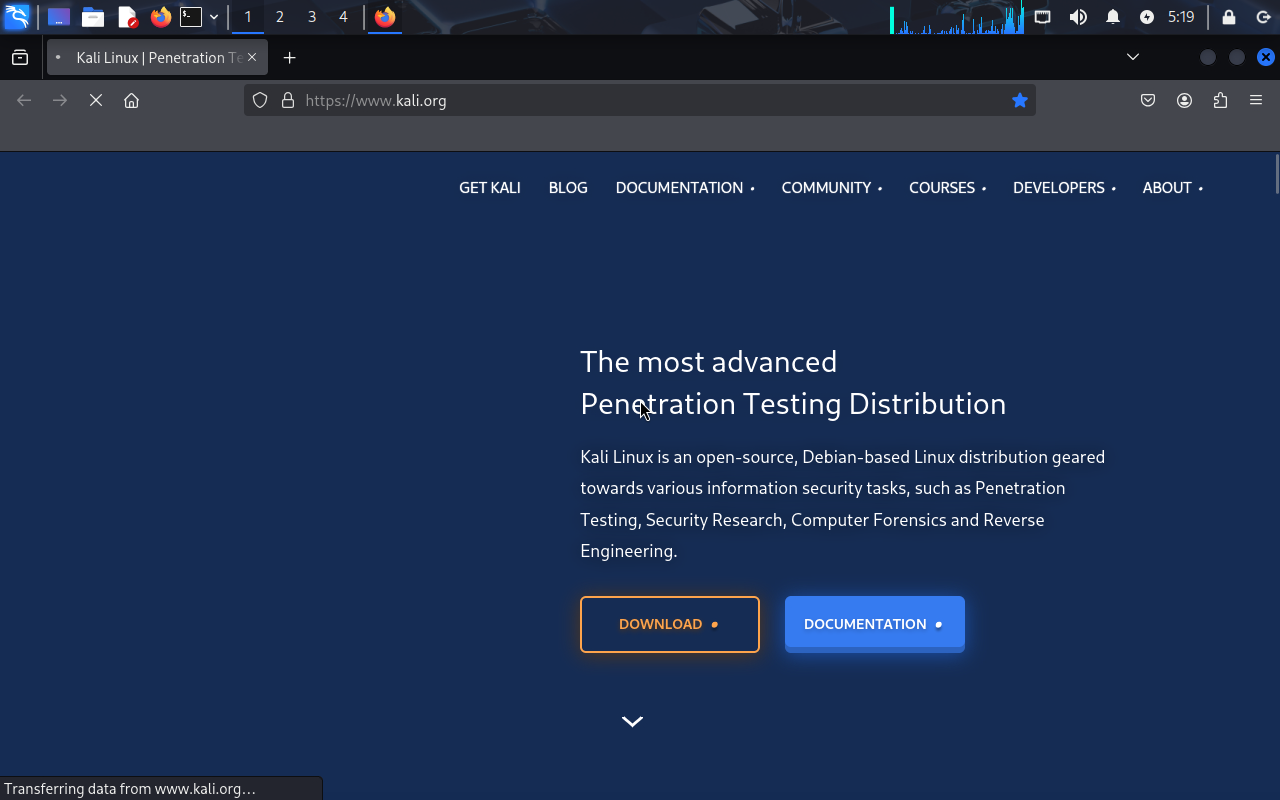
Task: Go forward one page
Action: point(60,100)
